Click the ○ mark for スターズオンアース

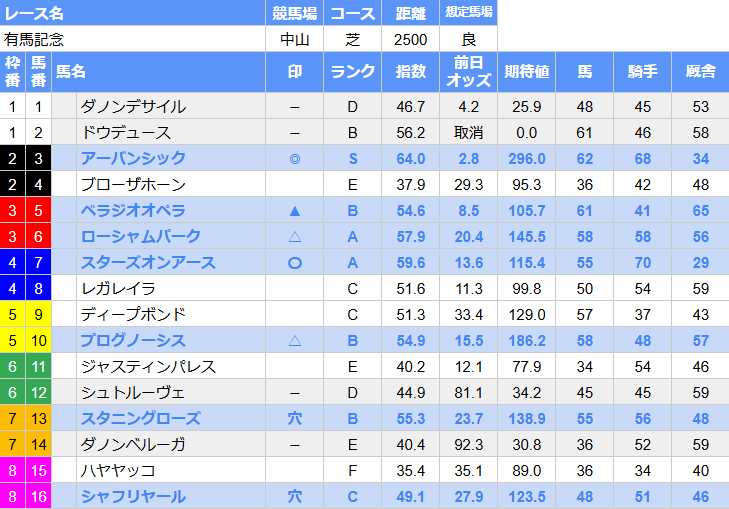(295, 263)
